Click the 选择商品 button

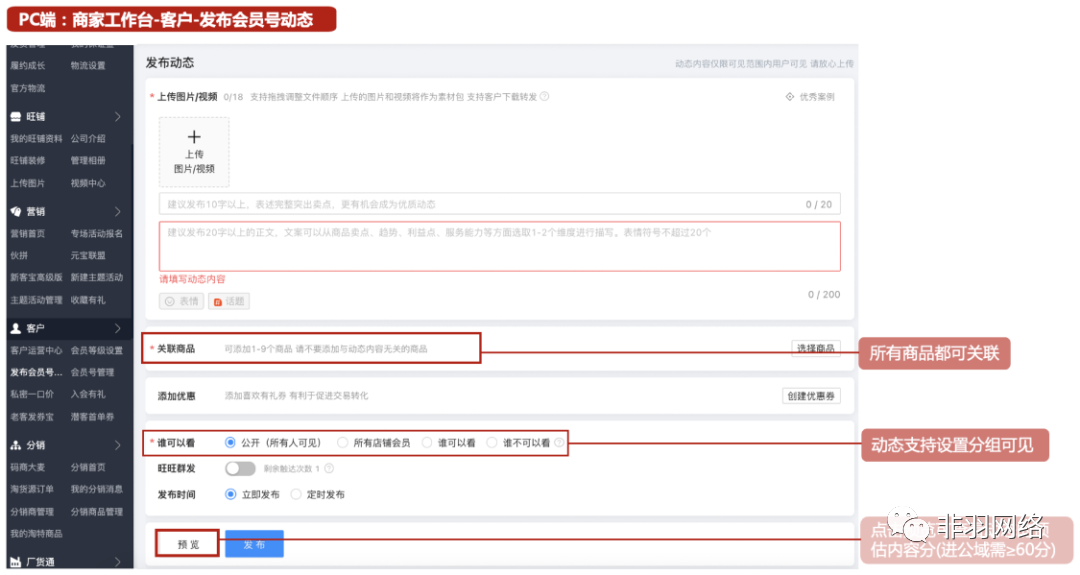[814, 348]
